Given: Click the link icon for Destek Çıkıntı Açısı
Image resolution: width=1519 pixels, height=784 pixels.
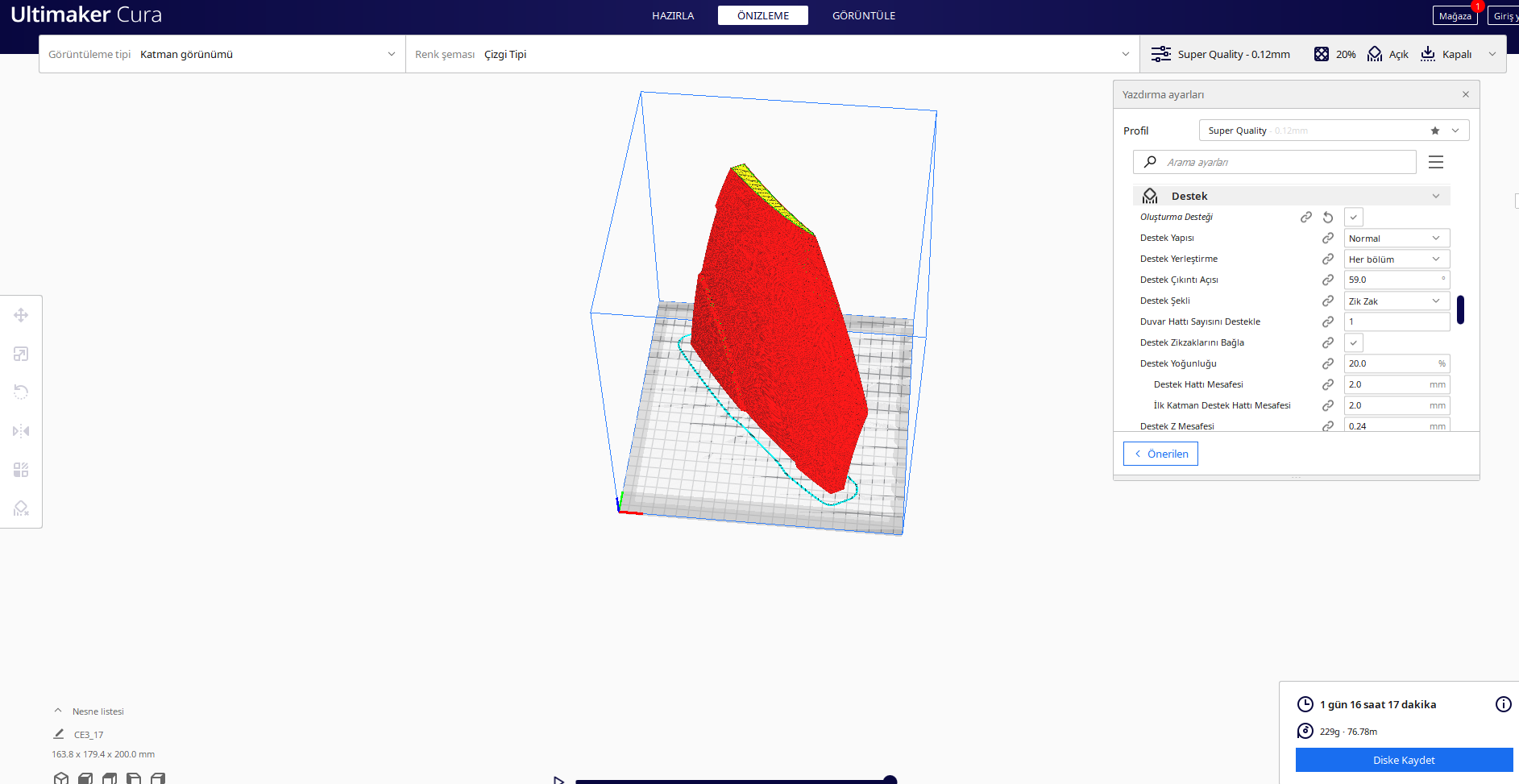Looking at the screenshot, I should [x=1328, y=280].
